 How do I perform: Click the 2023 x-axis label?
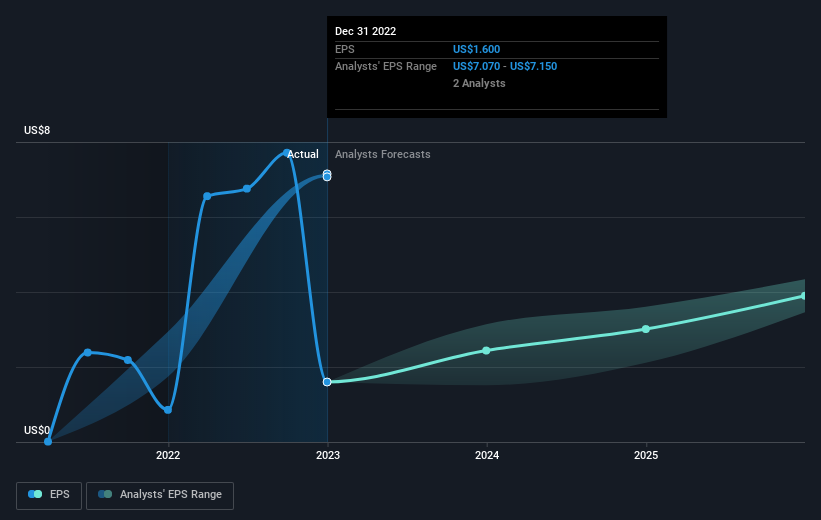click(x=328, y=455)
